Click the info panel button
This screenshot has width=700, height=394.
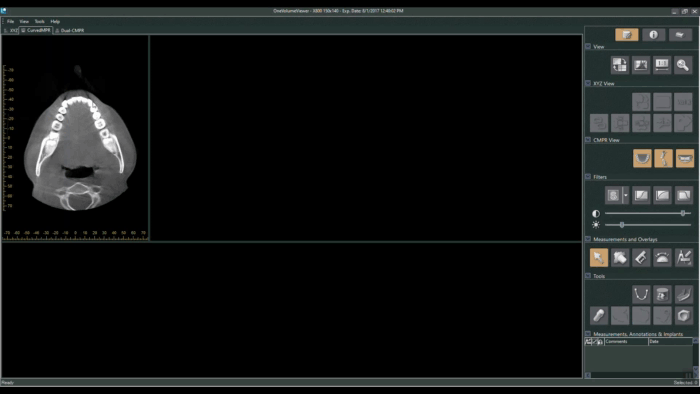pyautogui.click(x=653, y=35)
